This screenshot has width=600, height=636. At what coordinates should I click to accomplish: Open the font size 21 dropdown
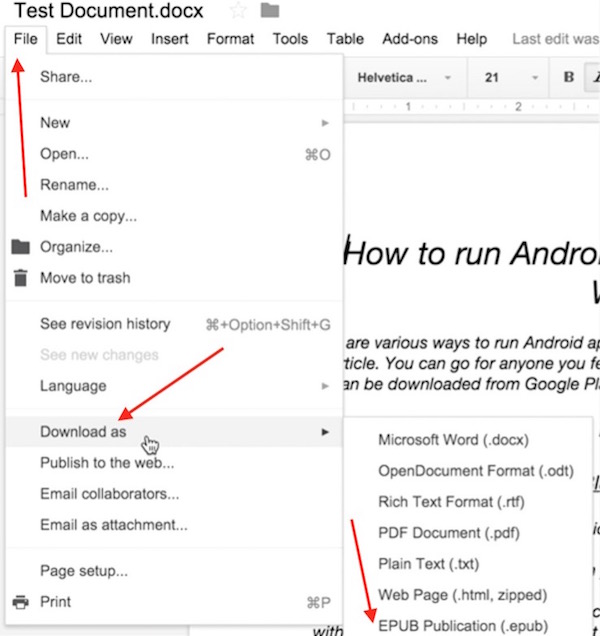pyautogui.click(x=510, y=77)
